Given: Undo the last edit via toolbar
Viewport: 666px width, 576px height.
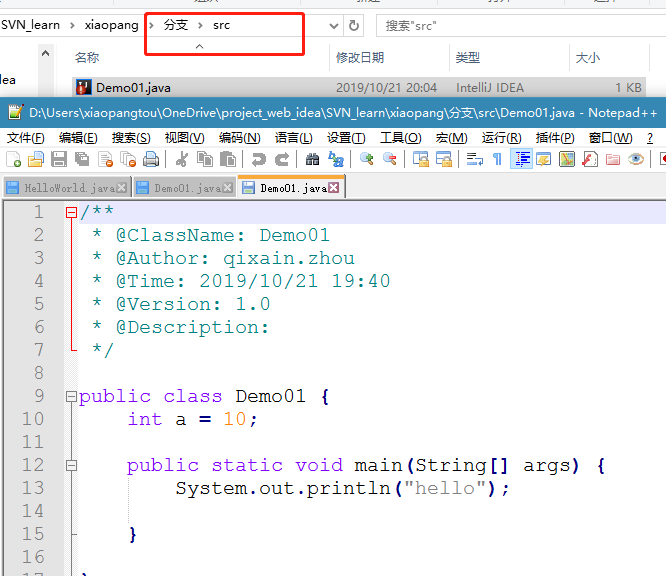Looking at the screenshot, I should coord(258,160).
